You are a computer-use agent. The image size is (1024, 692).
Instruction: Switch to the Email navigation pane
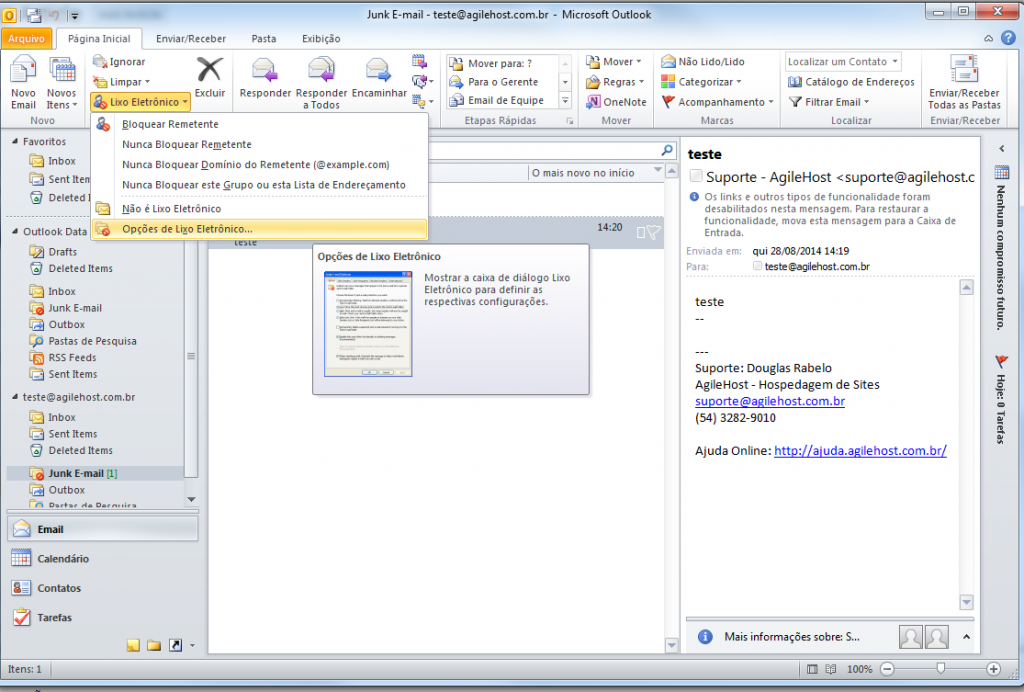point(103,529)
